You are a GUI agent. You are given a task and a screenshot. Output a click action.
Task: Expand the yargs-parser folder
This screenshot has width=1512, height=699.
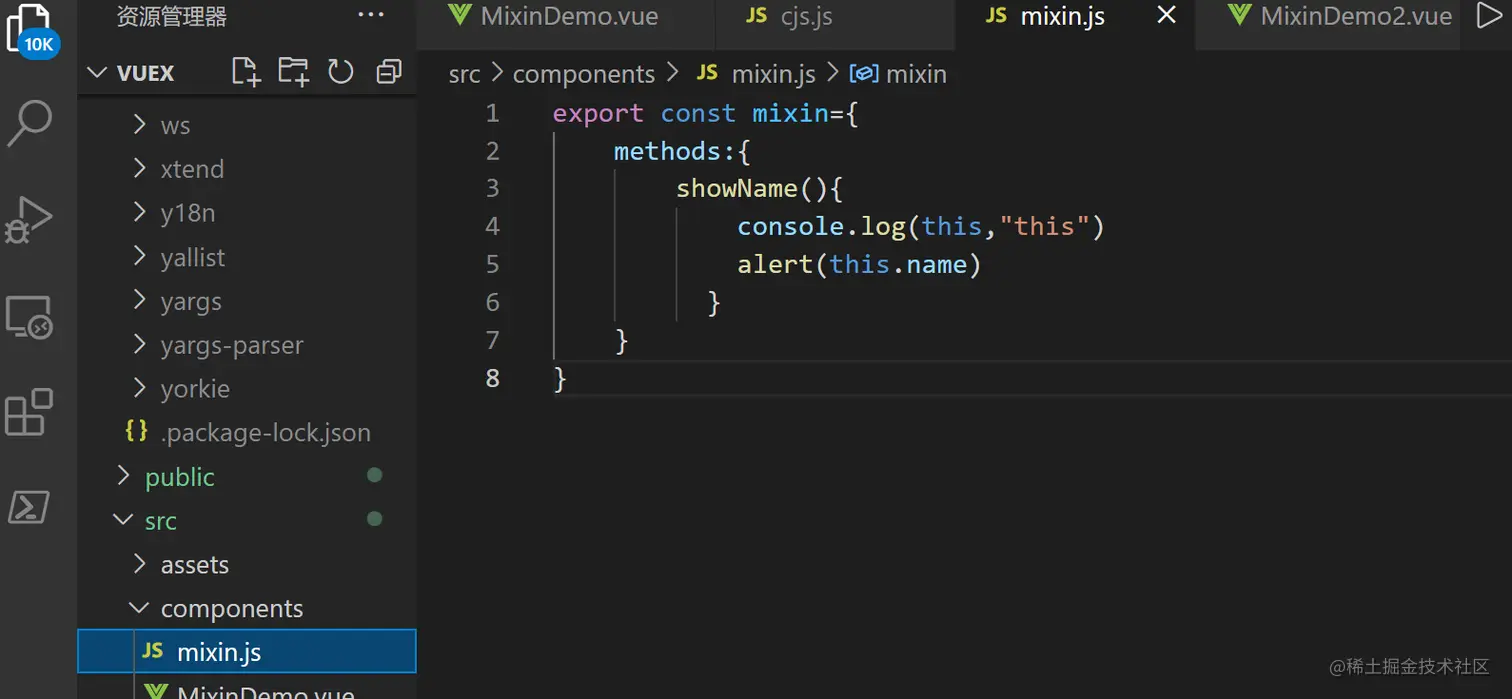247,345
